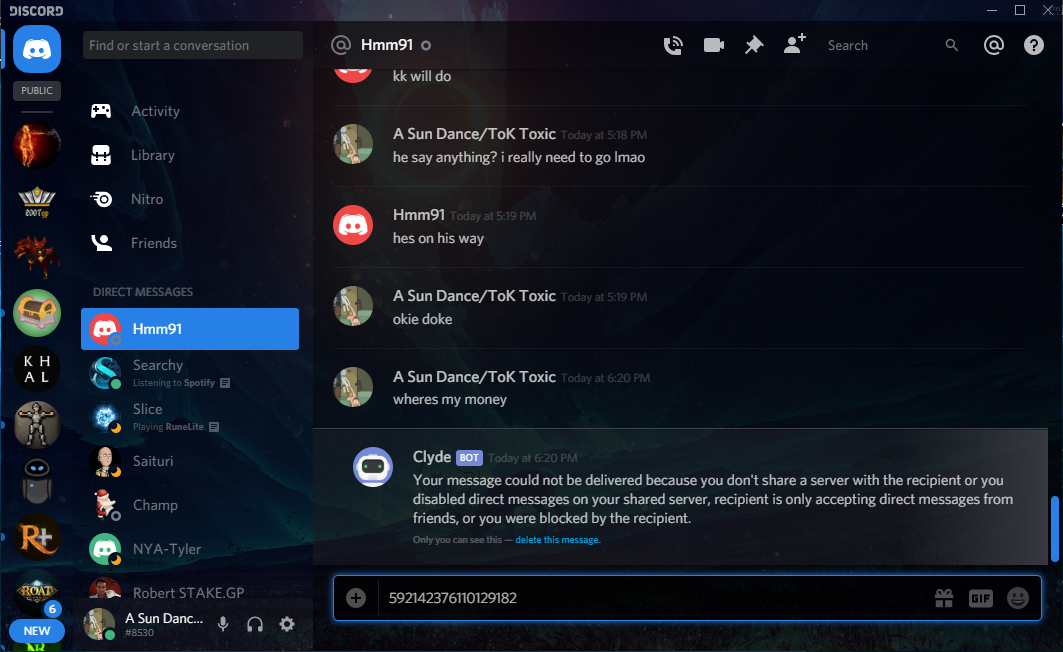
Task: Open the grey statue figure server icon
Action: click(37, 425)
